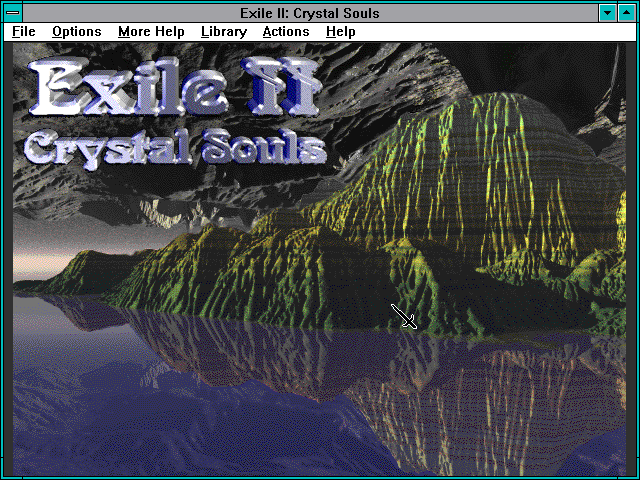Open the More Help menu
The image size is (640, 480).
(x=151, y=32)
